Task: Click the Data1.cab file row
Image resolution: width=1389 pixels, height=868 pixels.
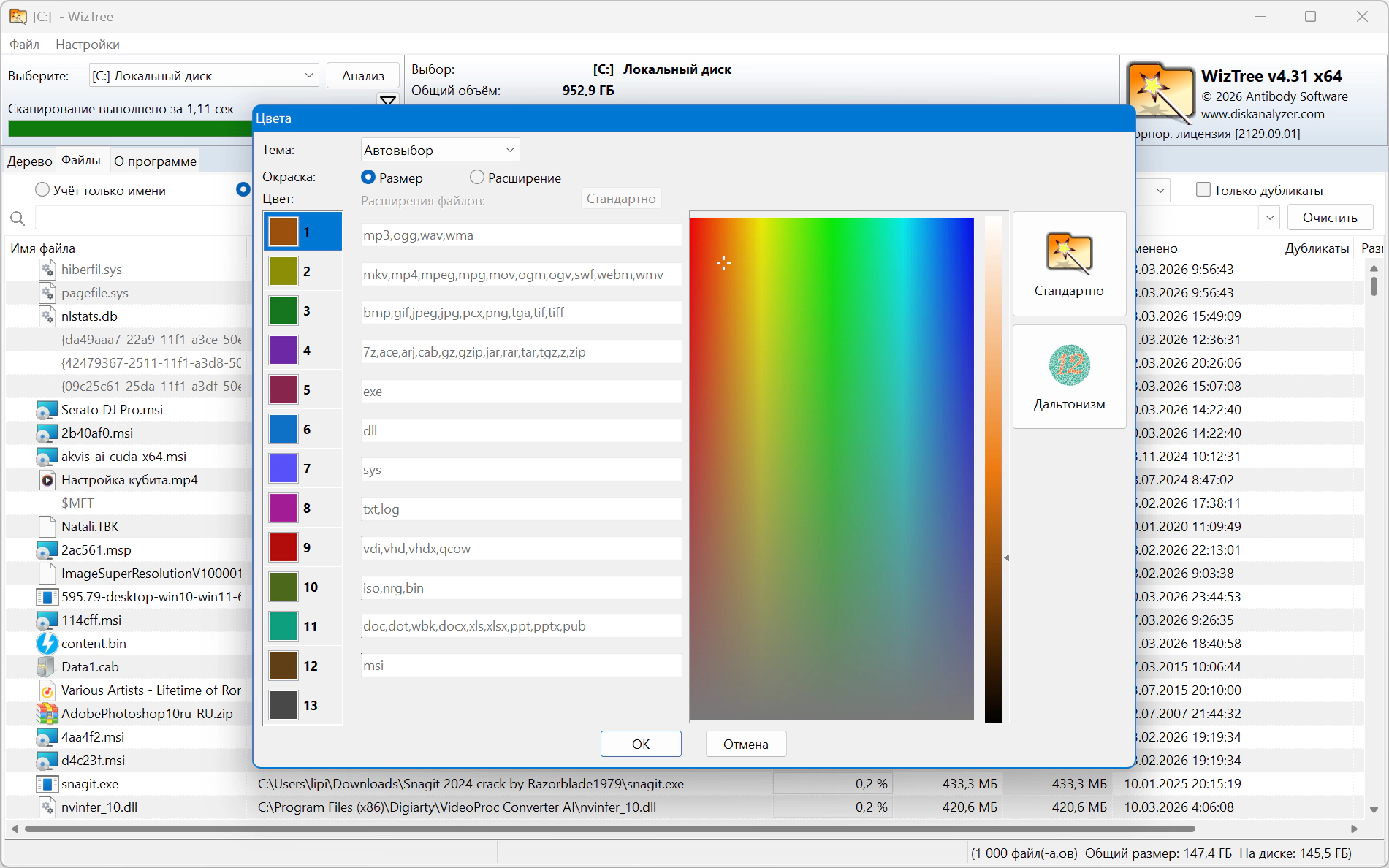Action: tap(90, 667)
